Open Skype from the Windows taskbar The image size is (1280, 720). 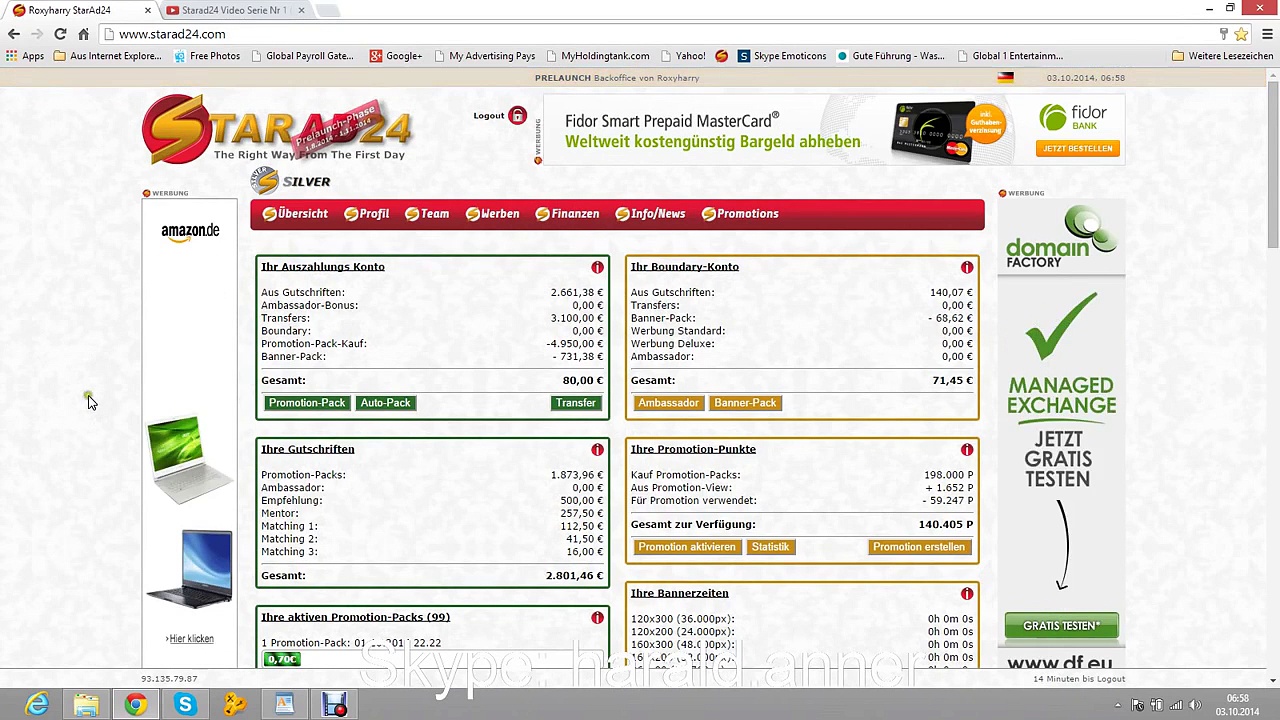185,705
